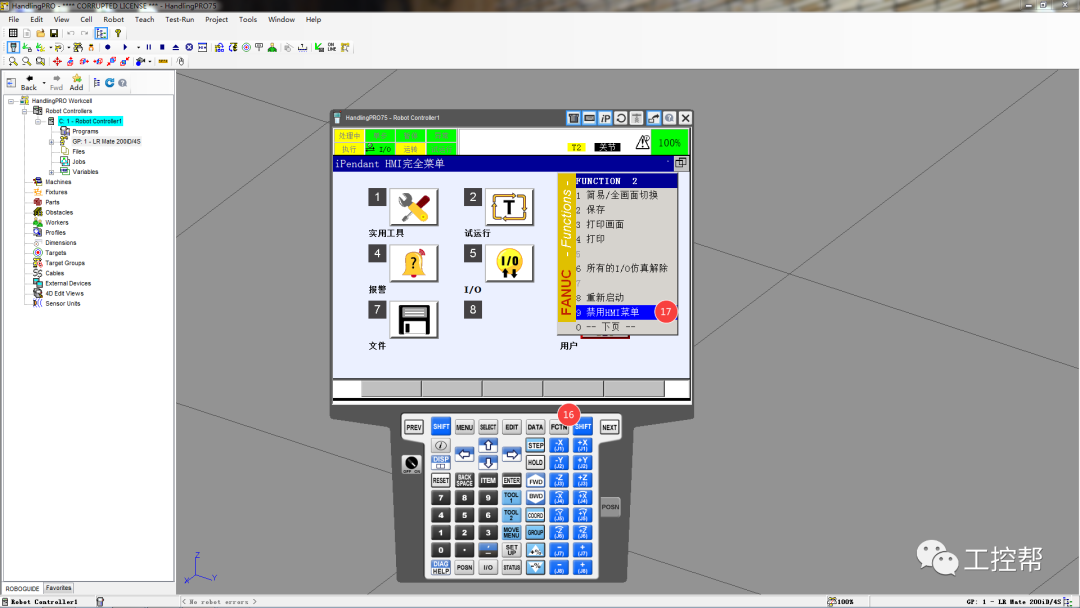1080x608 pixels.
Task: Toggle the HOLD key on the pendant
Action: 535,463
